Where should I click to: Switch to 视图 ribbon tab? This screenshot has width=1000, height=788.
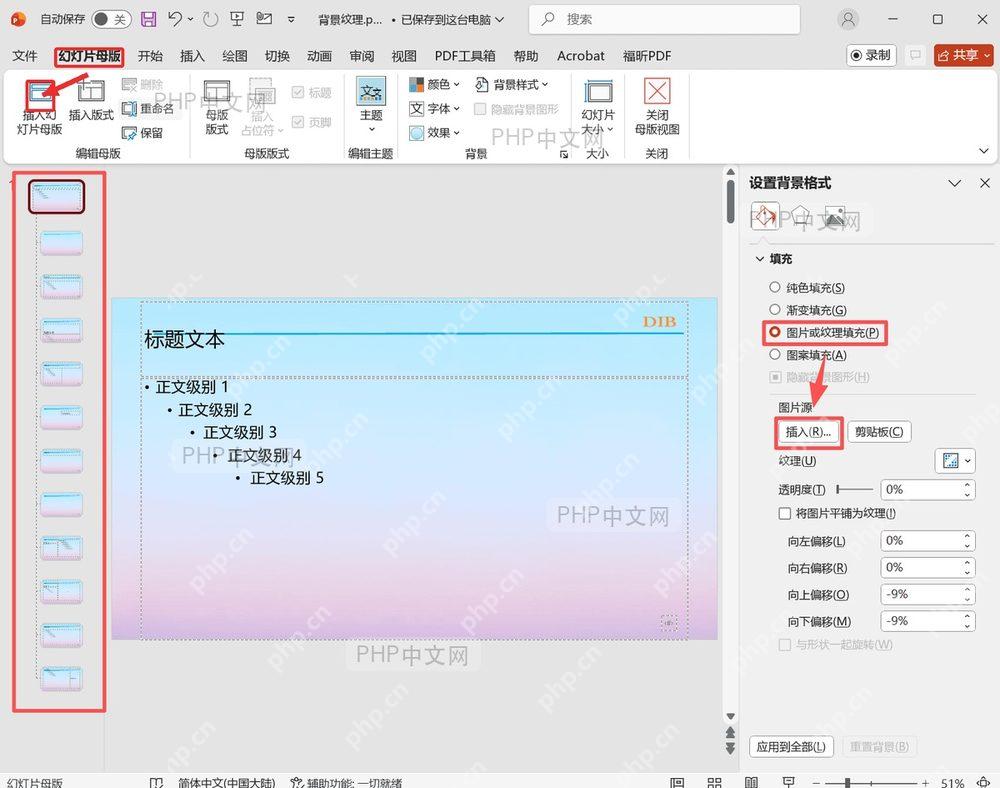[404, 56]
